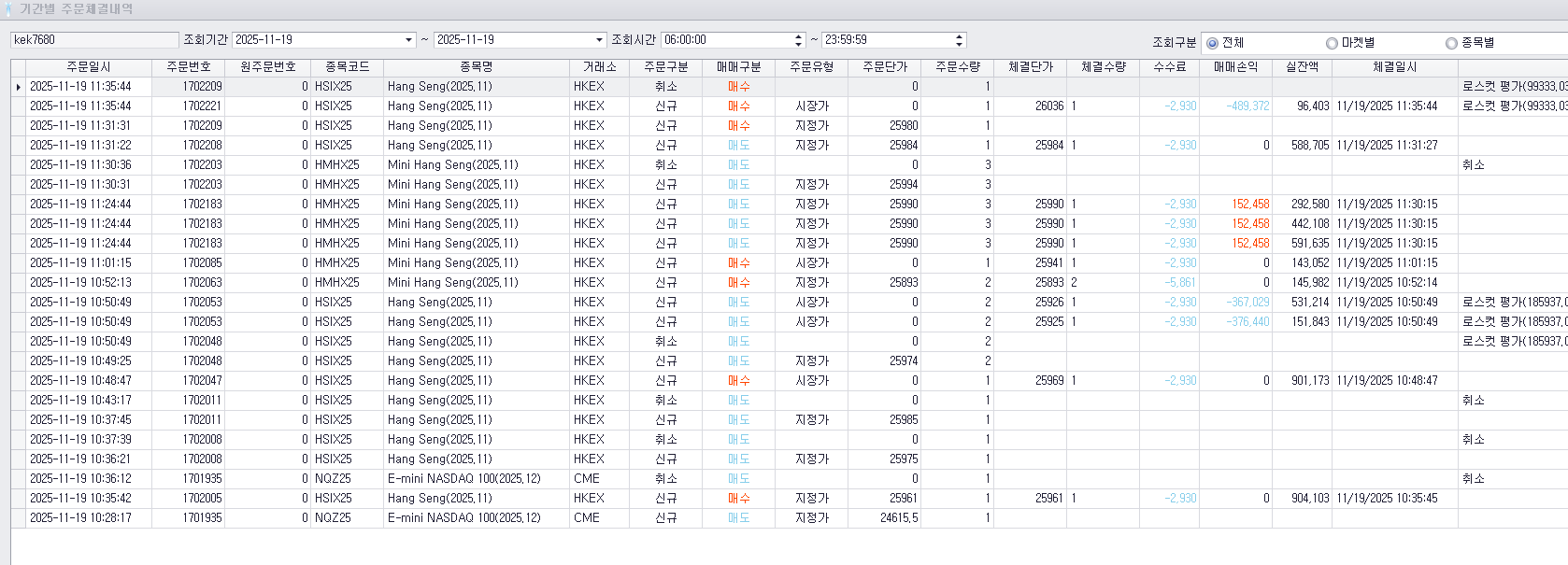Click the -367,029 loss value

click(1247, 302)
